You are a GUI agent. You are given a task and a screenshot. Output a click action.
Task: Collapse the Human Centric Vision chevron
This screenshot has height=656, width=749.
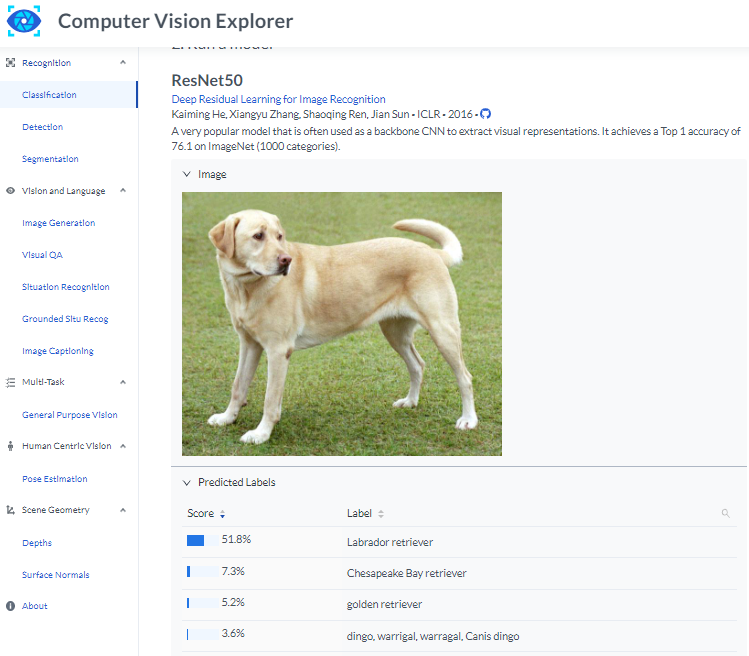(123, 446)
